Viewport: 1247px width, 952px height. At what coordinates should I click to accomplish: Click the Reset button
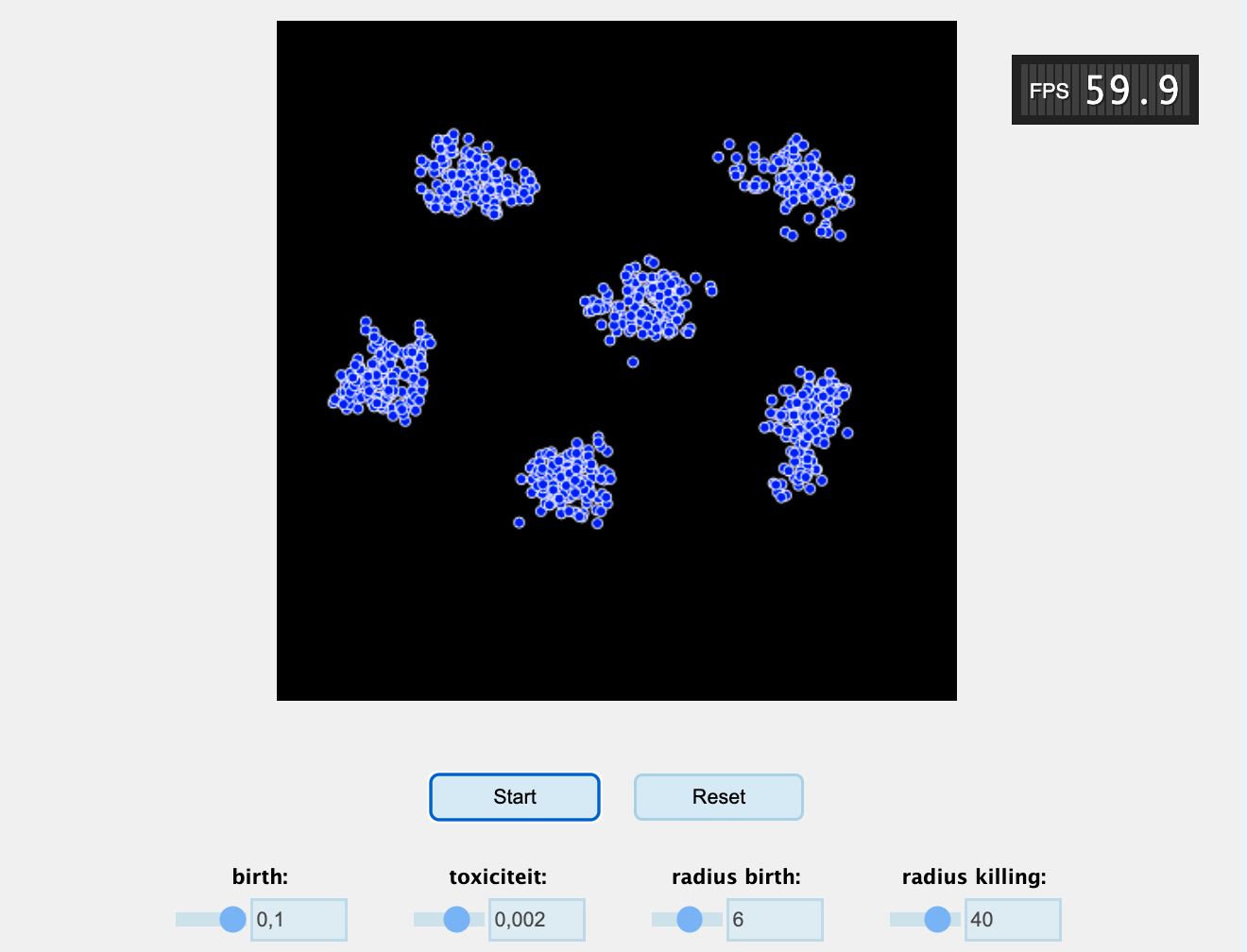[718, 797]
